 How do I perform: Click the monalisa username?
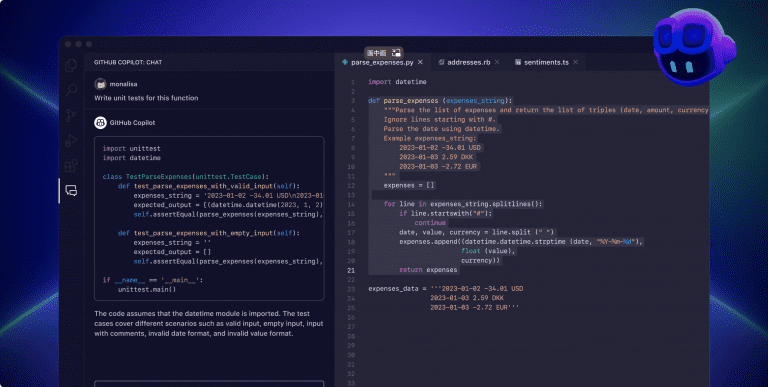(x=123, y=84)
